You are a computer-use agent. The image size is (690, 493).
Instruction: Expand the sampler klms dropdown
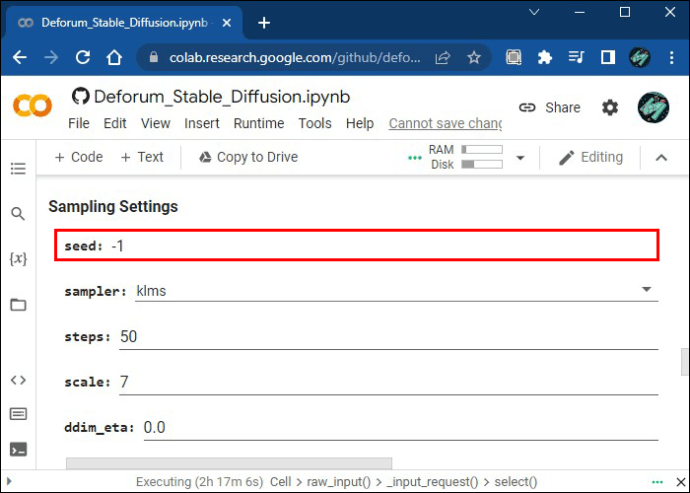[x=646, y=290]
